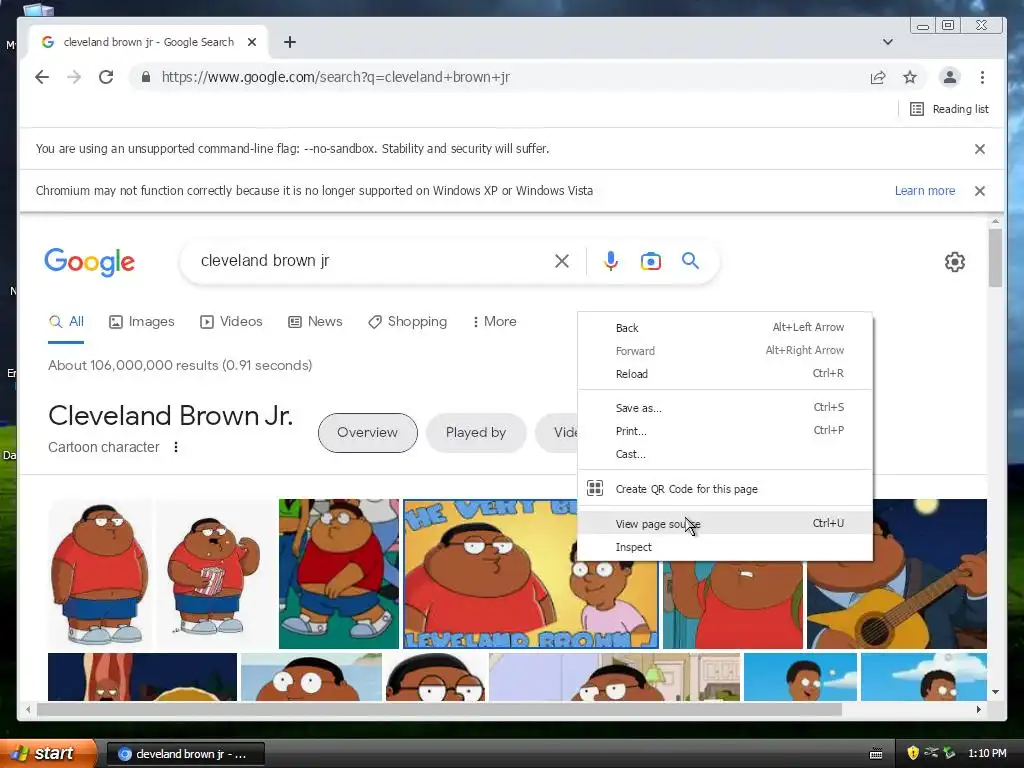The image size is (1024, 768).
Task: Open Google settings gear
Action: [955, 262]
